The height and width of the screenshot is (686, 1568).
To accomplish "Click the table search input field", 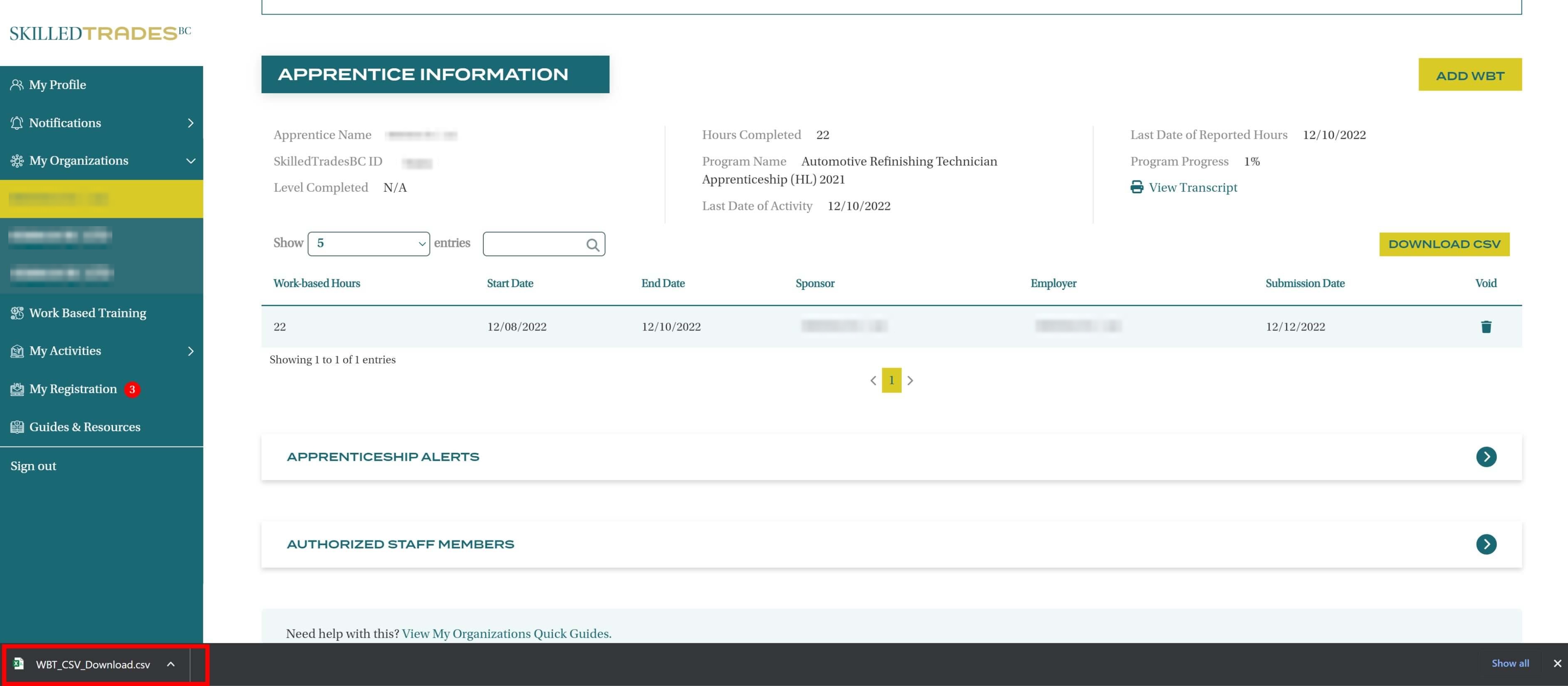I will [533, 244].
